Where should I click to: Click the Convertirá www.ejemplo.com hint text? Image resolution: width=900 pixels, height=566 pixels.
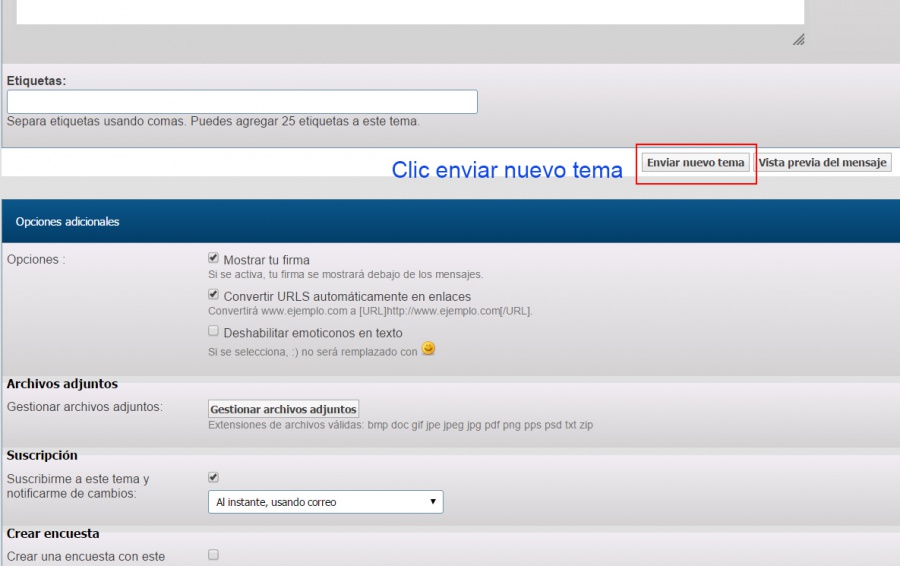tap(370, 311)
